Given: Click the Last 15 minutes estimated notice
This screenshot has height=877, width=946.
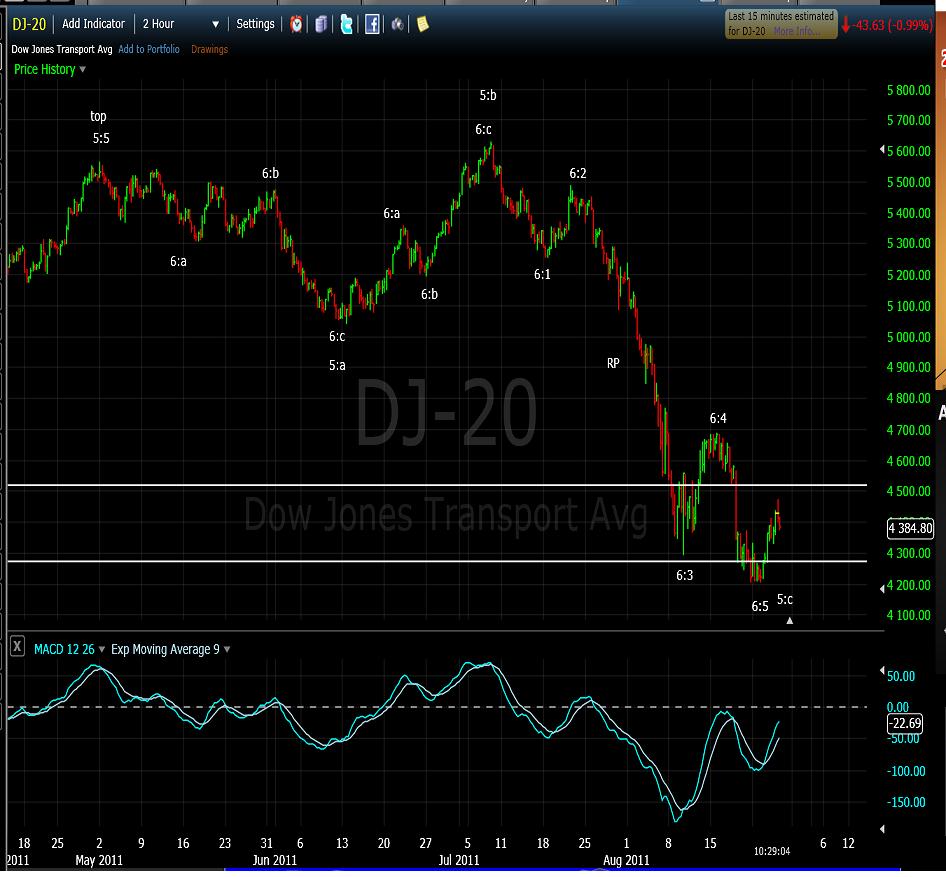Looking at the screenshot, I should click(x=781, y=24).
